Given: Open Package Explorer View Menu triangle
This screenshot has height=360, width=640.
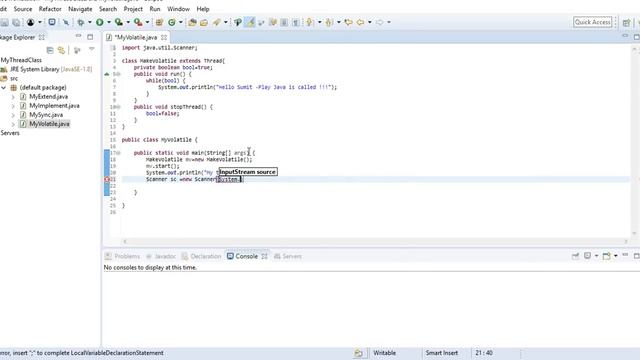Looking at the screenshot, I should [91, 49].
